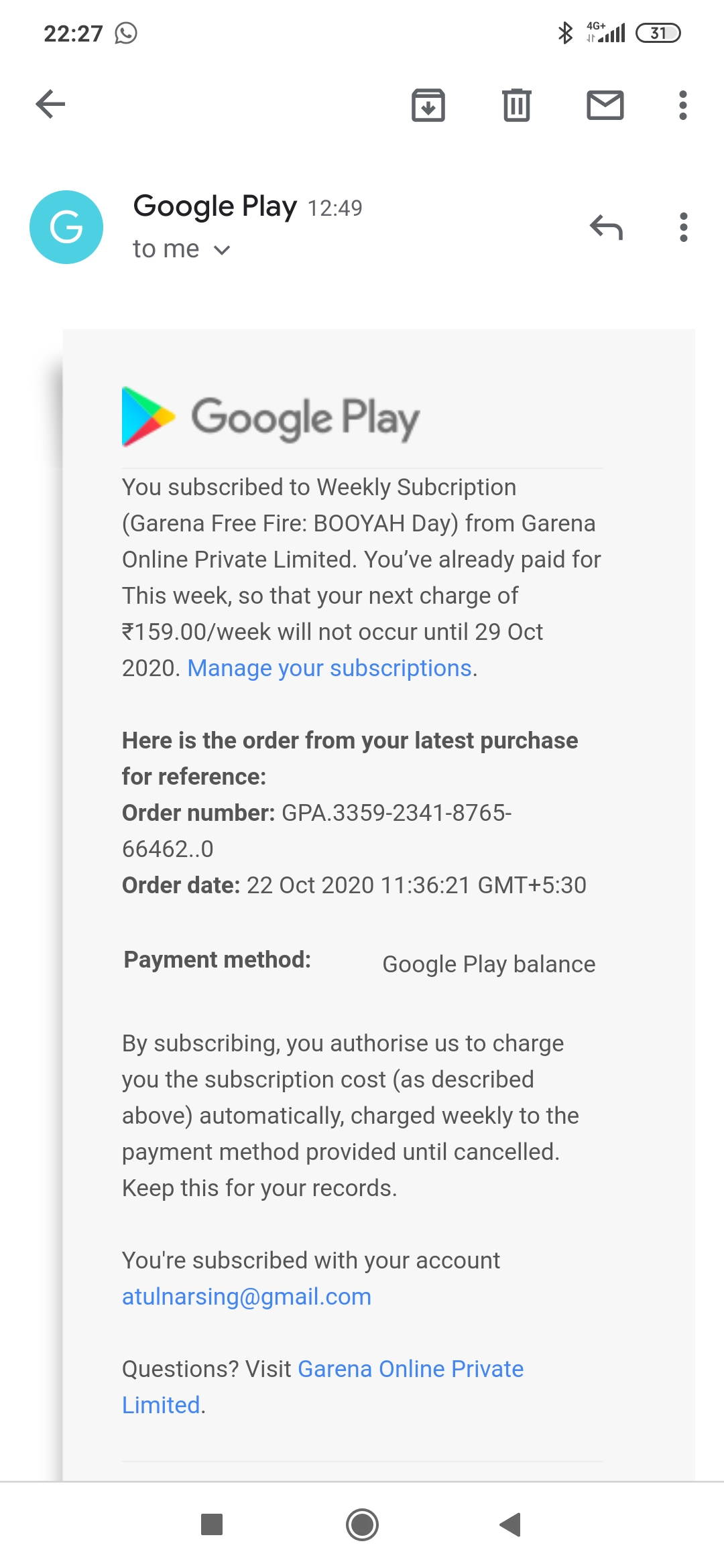Tap the sender name Google Play
The image size is (724, 1568).
(215, 206)
